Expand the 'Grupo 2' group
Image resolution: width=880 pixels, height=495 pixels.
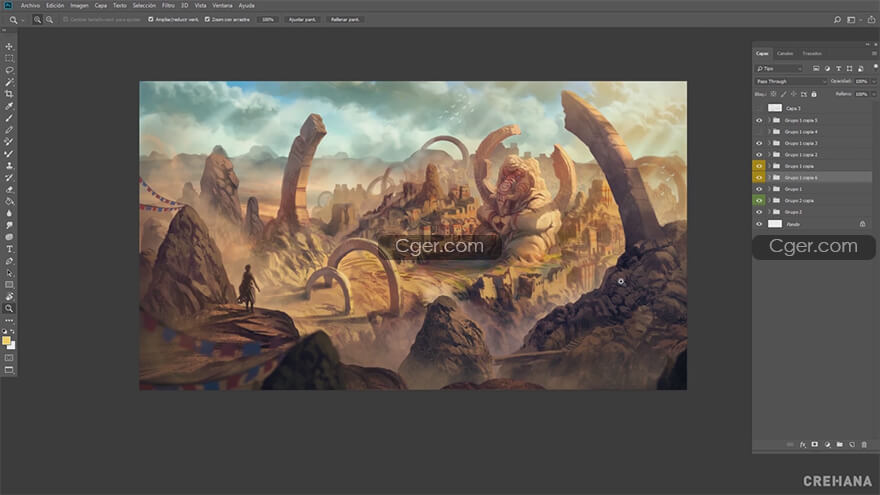coord(769,212)
